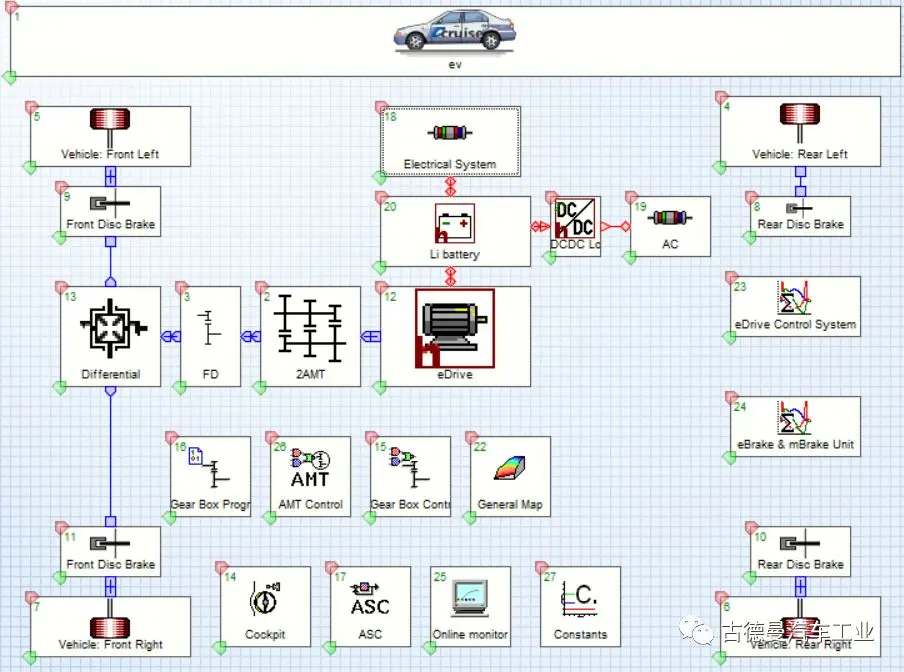Click the ASC component icon
This screenshot has width=904, height=672.
[369, 600]
